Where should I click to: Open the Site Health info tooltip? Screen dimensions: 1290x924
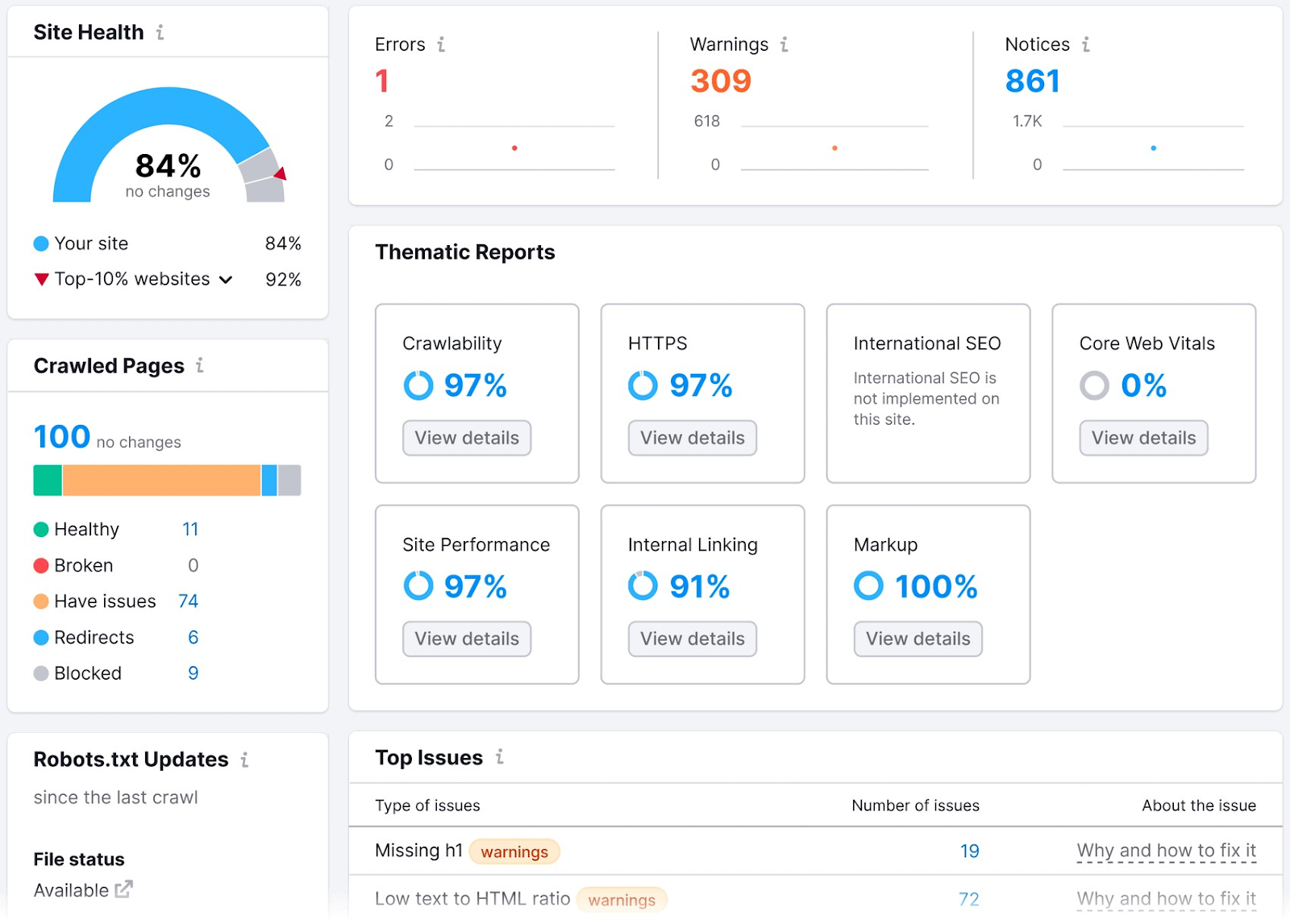point(160,32)
